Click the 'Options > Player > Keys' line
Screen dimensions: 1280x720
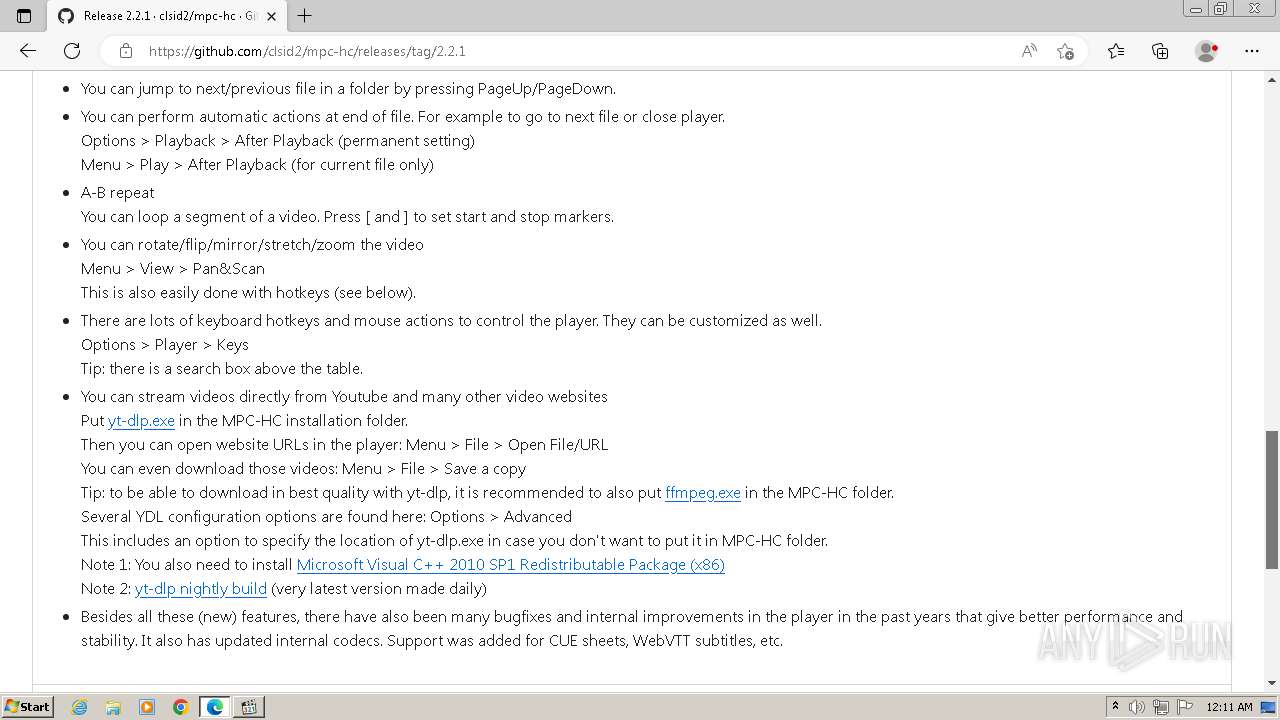point(165,345)
